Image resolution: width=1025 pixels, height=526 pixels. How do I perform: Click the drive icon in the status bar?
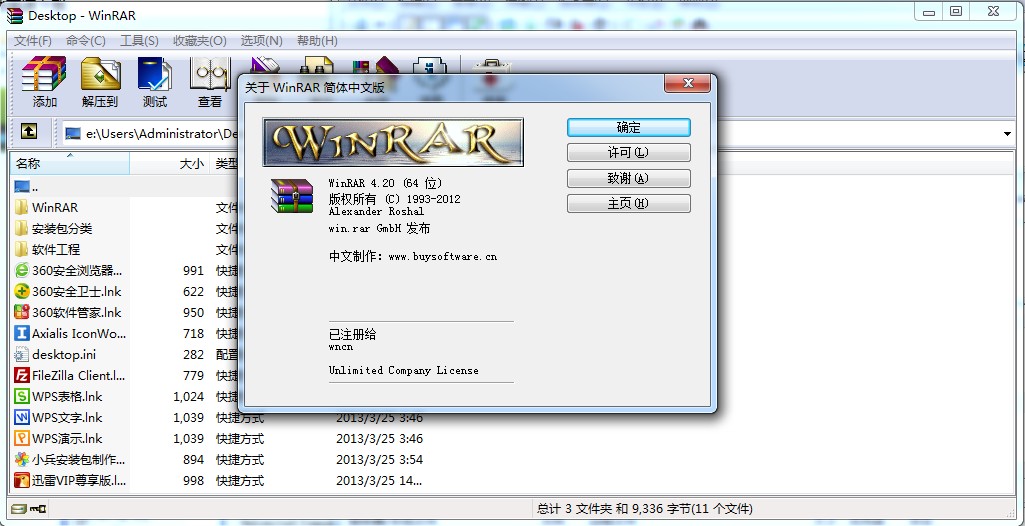pos(17,509)
